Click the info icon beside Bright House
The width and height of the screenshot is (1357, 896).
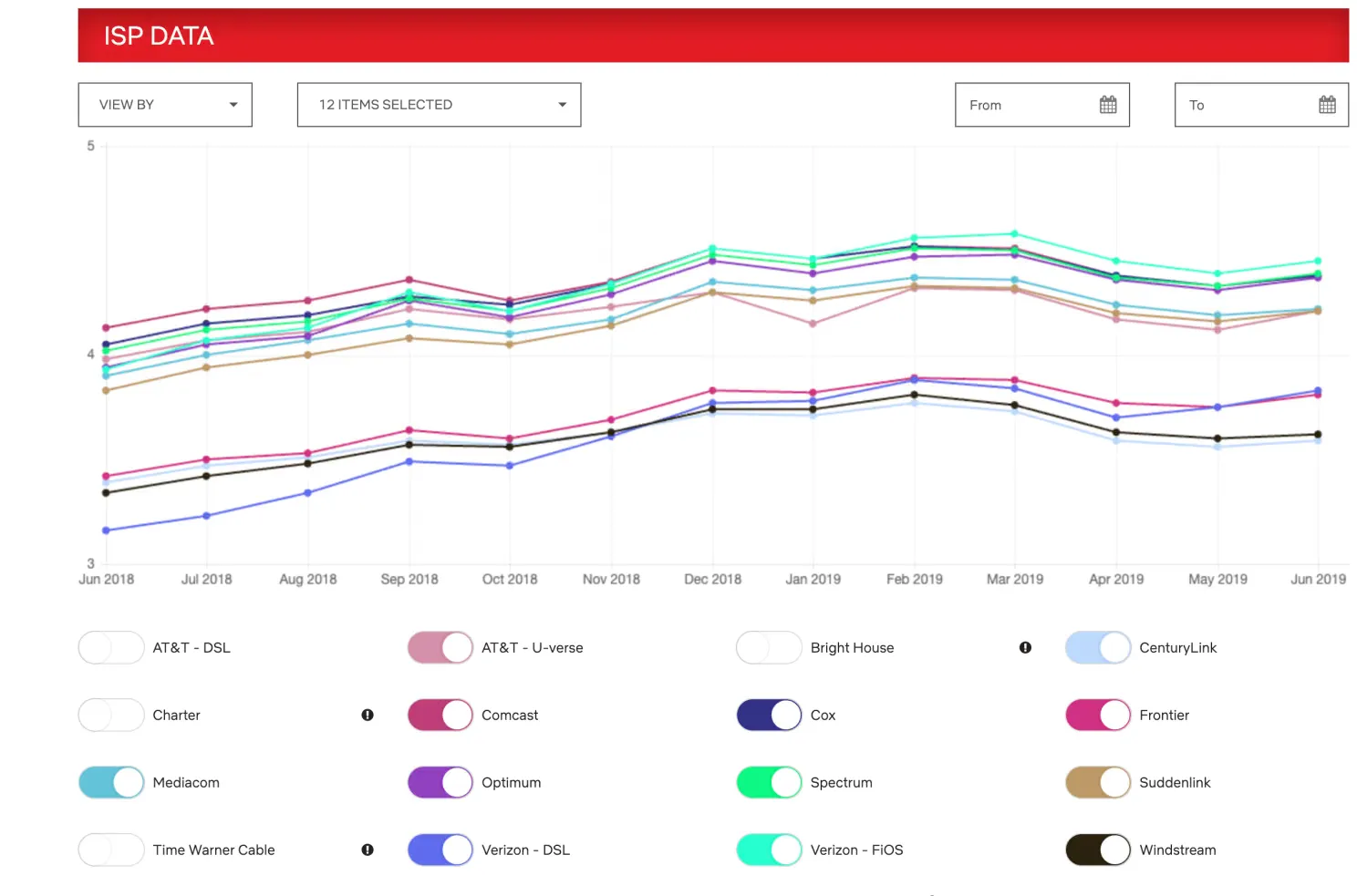1025,648
